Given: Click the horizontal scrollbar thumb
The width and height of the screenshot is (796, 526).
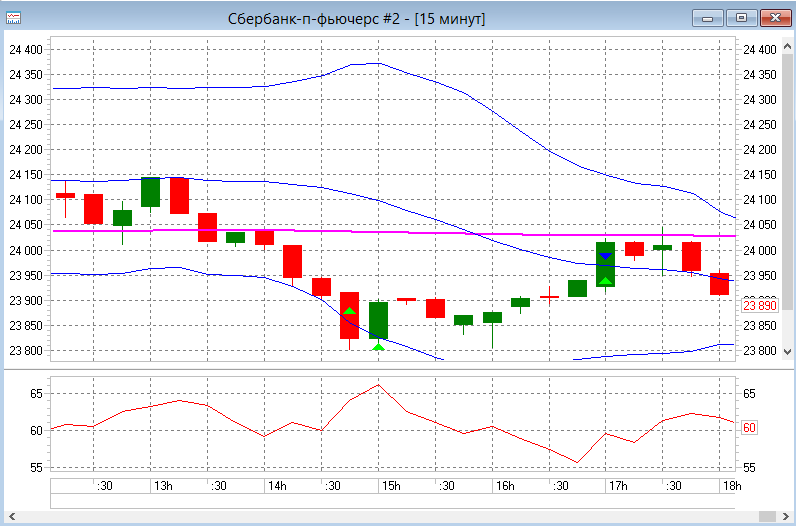Looking at the screenshot, I should tap(767, 517).
